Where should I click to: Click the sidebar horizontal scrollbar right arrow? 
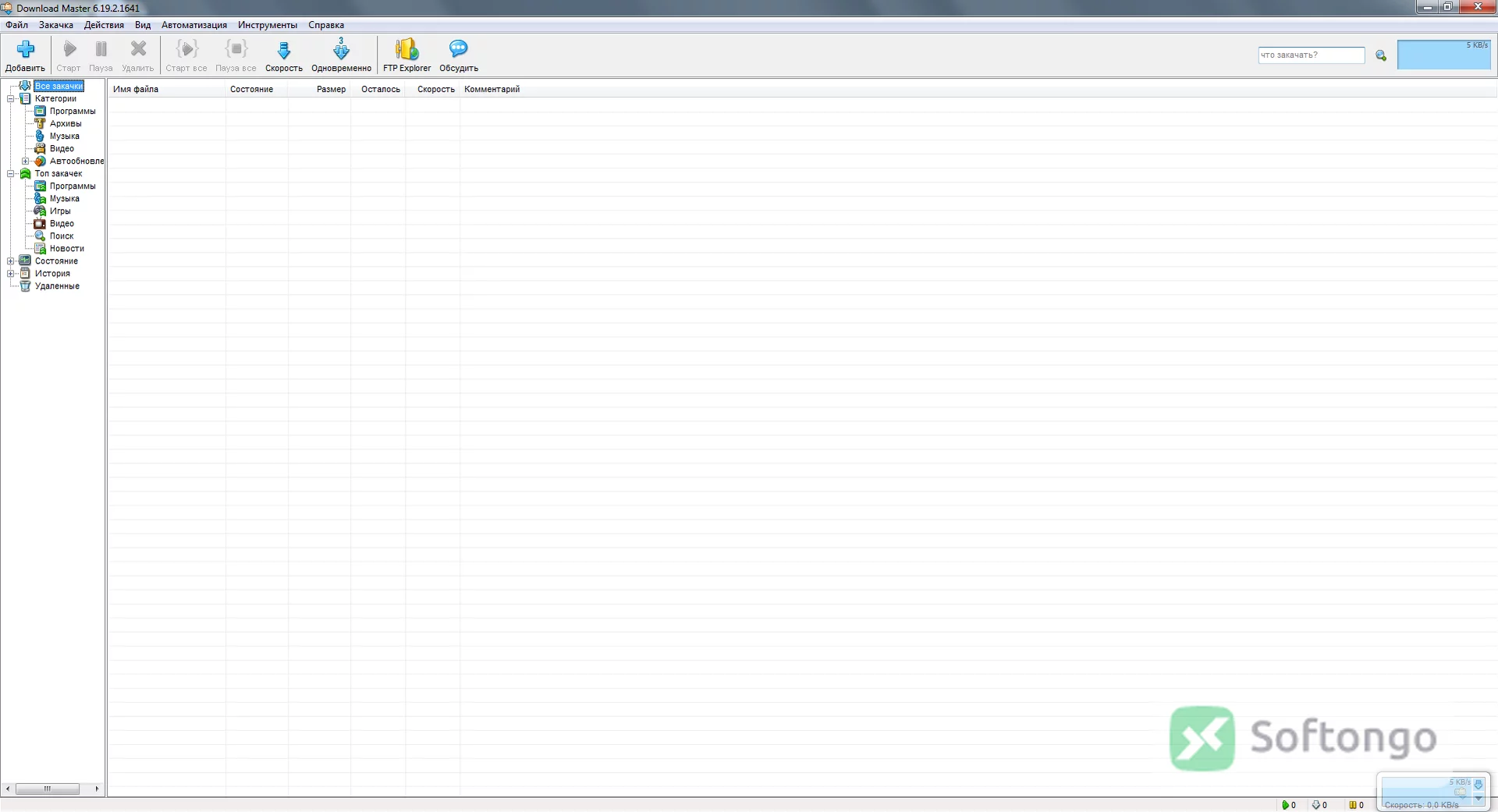(97, 789)
